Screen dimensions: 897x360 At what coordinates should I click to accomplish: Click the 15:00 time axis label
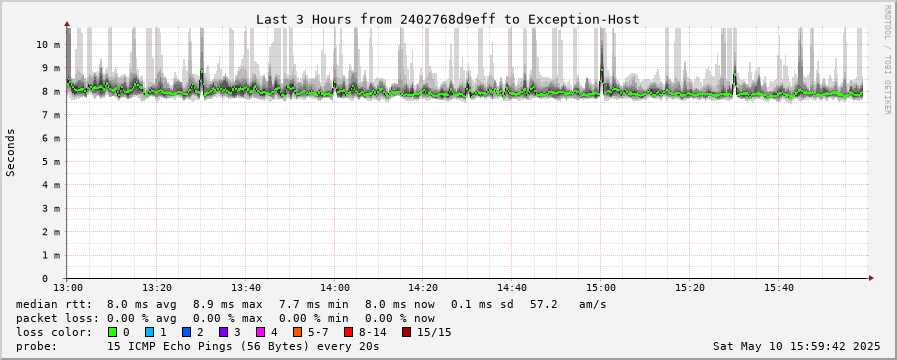(601, 288)
